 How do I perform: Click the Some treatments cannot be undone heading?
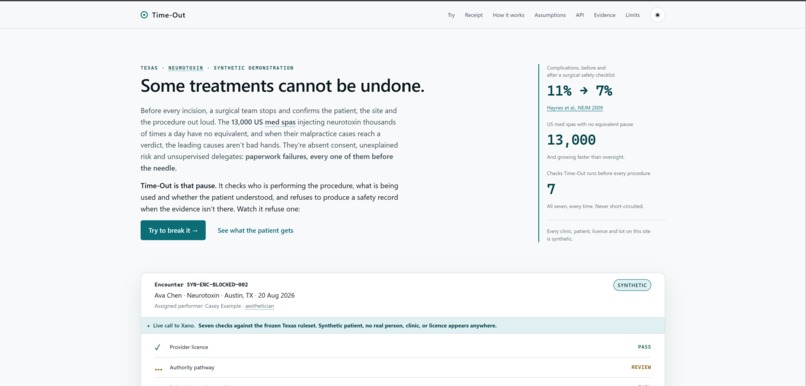click(x=282, y=86)
